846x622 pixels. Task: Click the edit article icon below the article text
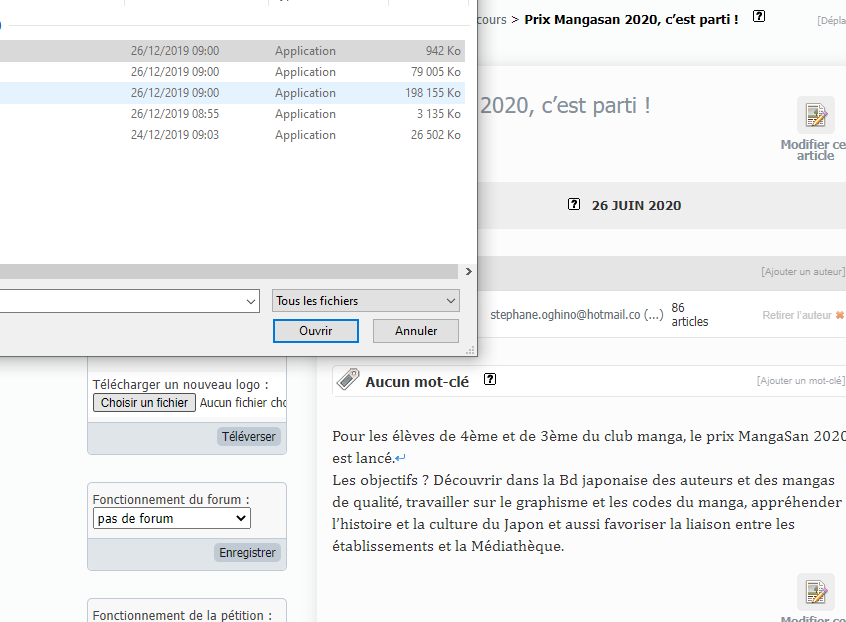(815, 593)
